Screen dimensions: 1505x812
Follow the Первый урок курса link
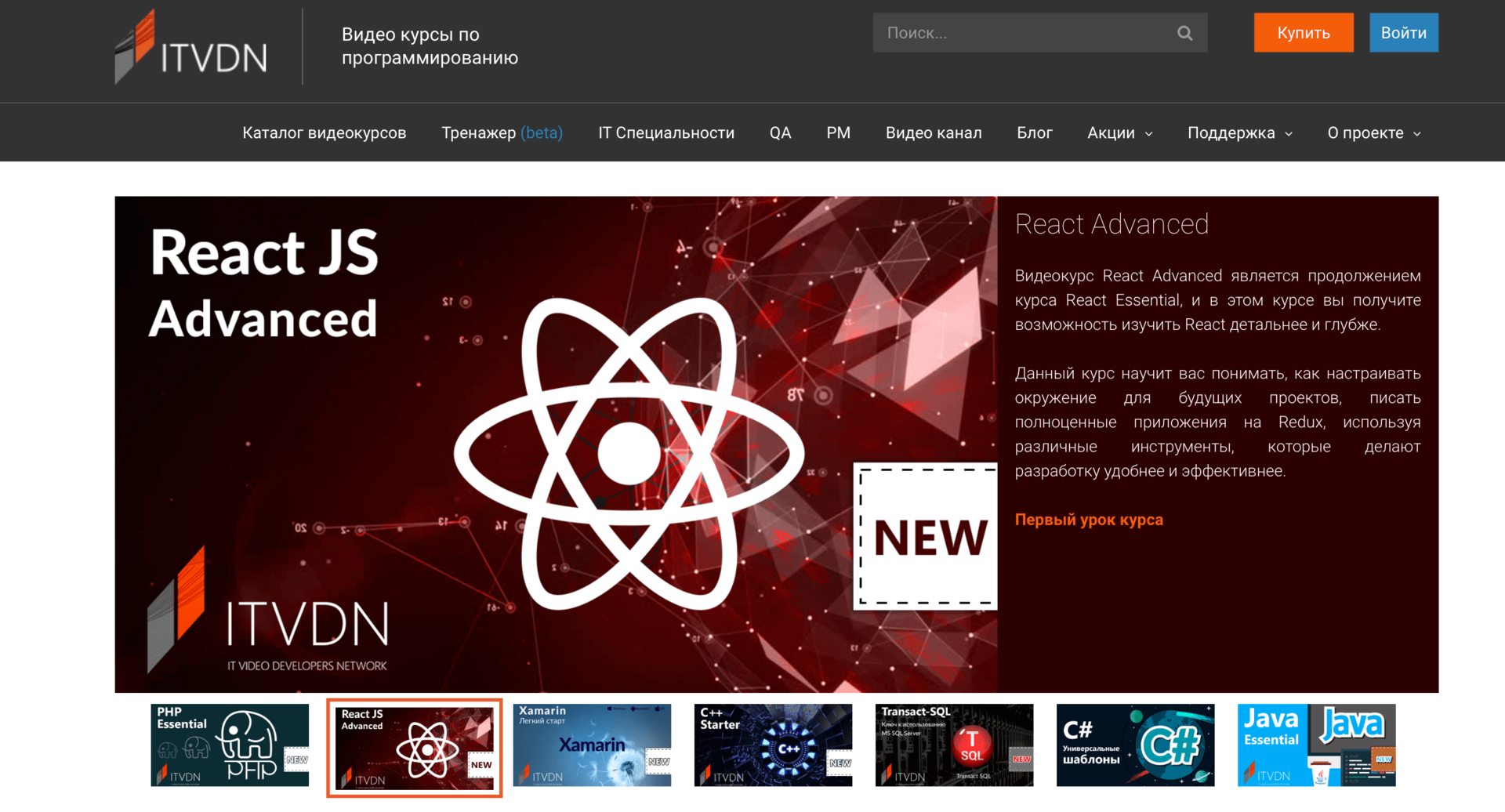(1089, 520)
